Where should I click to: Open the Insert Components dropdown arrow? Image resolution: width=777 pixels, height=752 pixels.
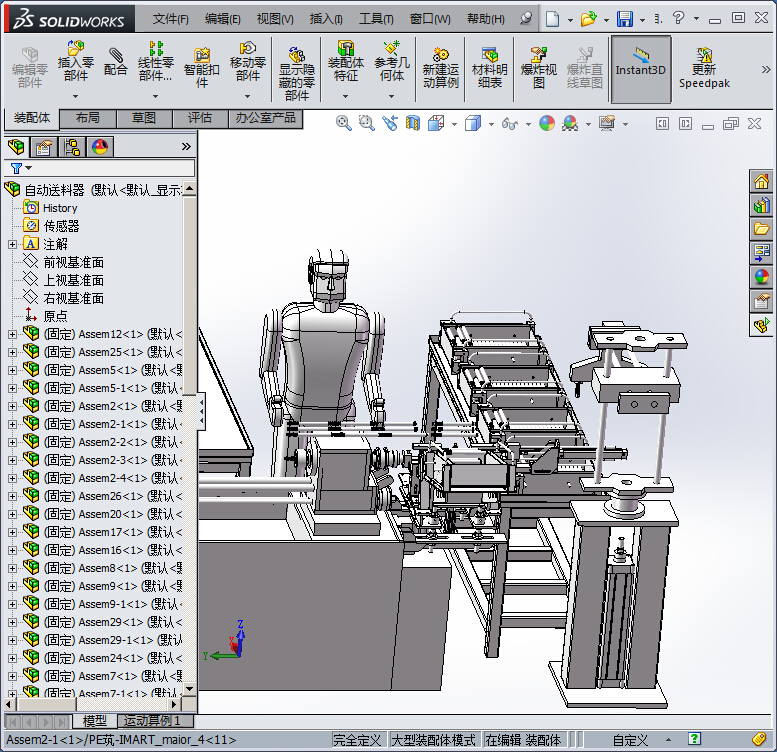[x=76, y=96]
